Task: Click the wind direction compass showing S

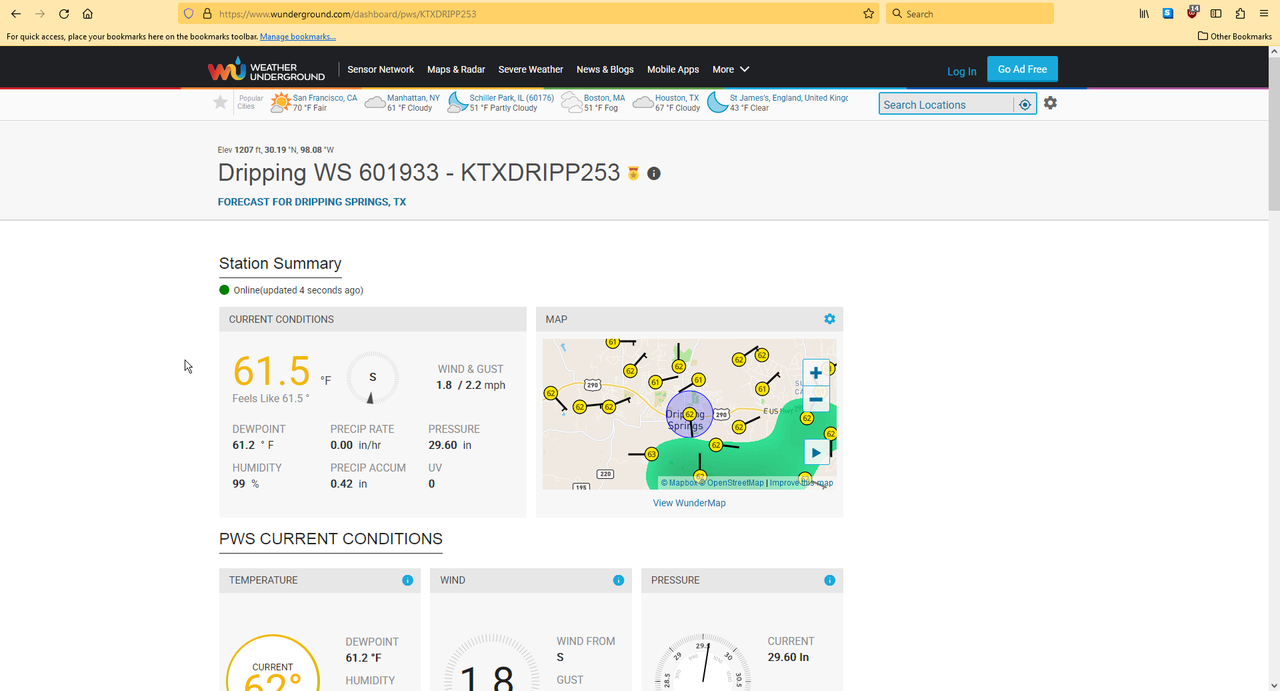Action: click(373, 377)
